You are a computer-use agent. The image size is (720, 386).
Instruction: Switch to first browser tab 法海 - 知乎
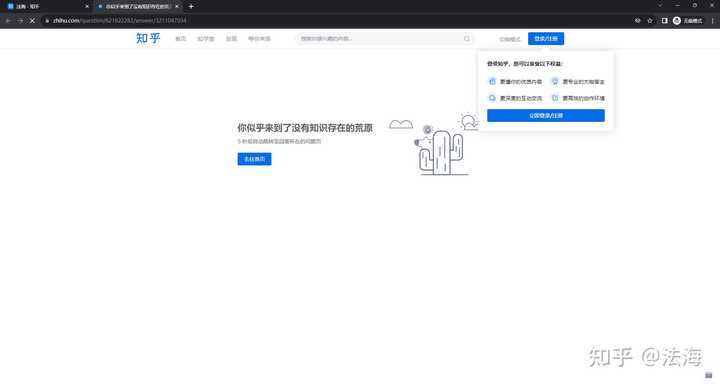pyautogui.click(x=47, y=6)
